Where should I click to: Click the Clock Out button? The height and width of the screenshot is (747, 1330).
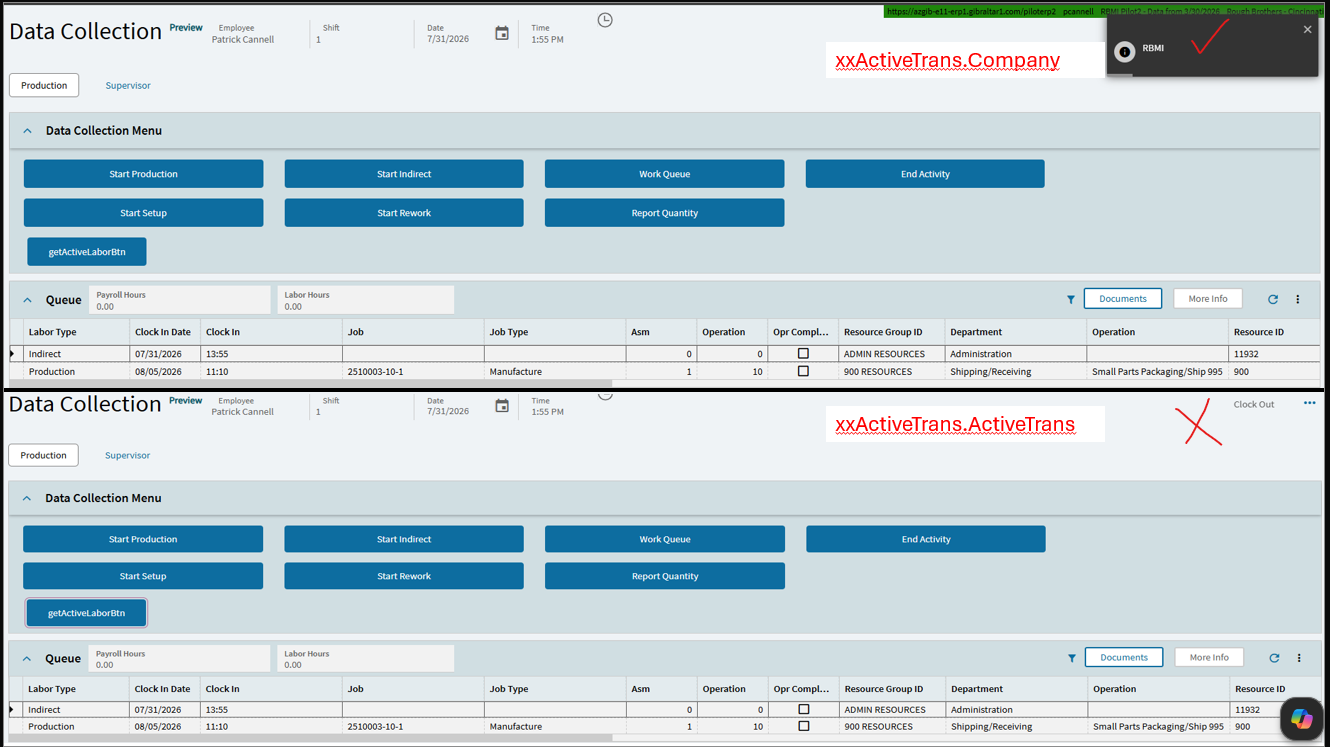click(1254, 404)
